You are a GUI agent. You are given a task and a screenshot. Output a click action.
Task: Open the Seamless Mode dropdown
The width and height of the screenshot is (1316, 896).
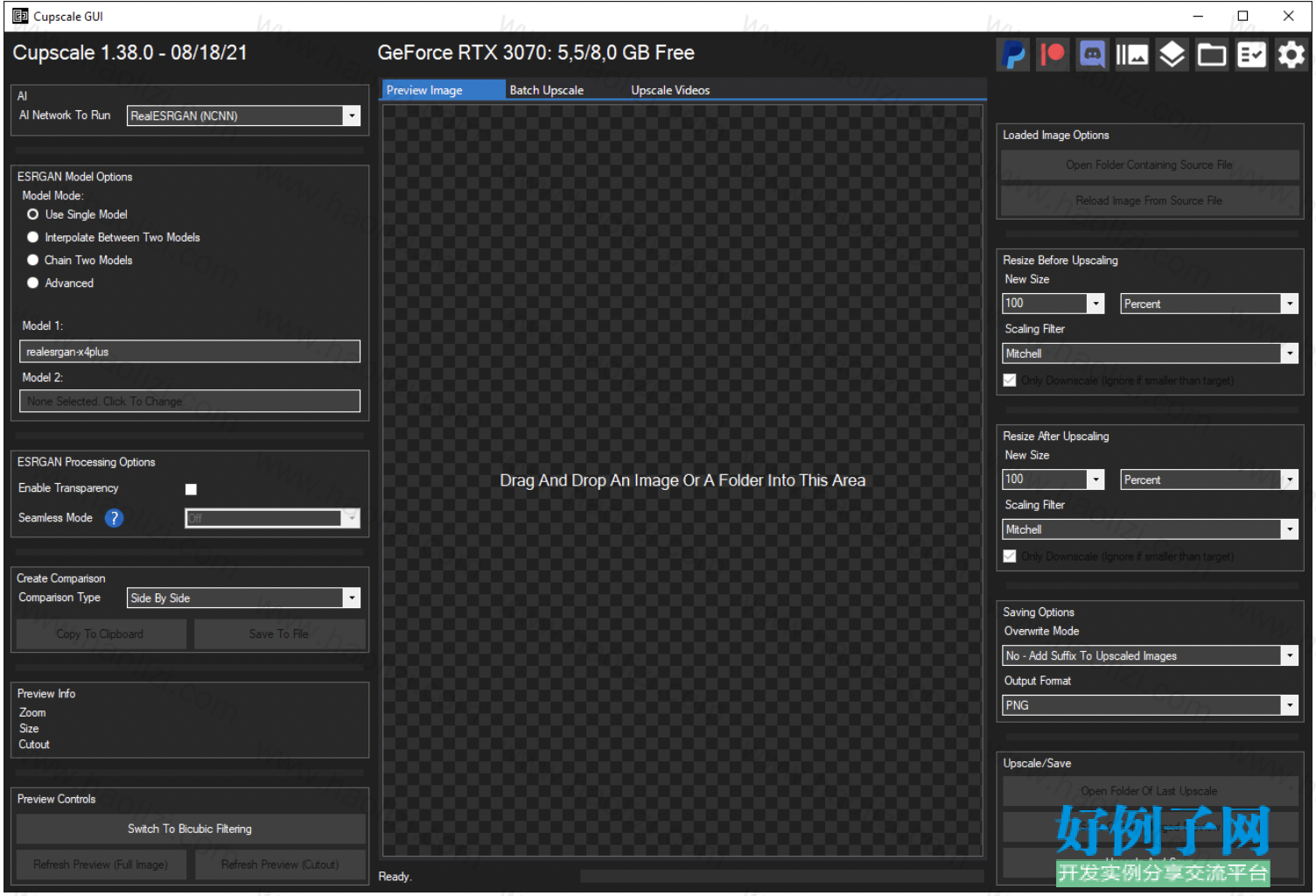click(272, 518)
